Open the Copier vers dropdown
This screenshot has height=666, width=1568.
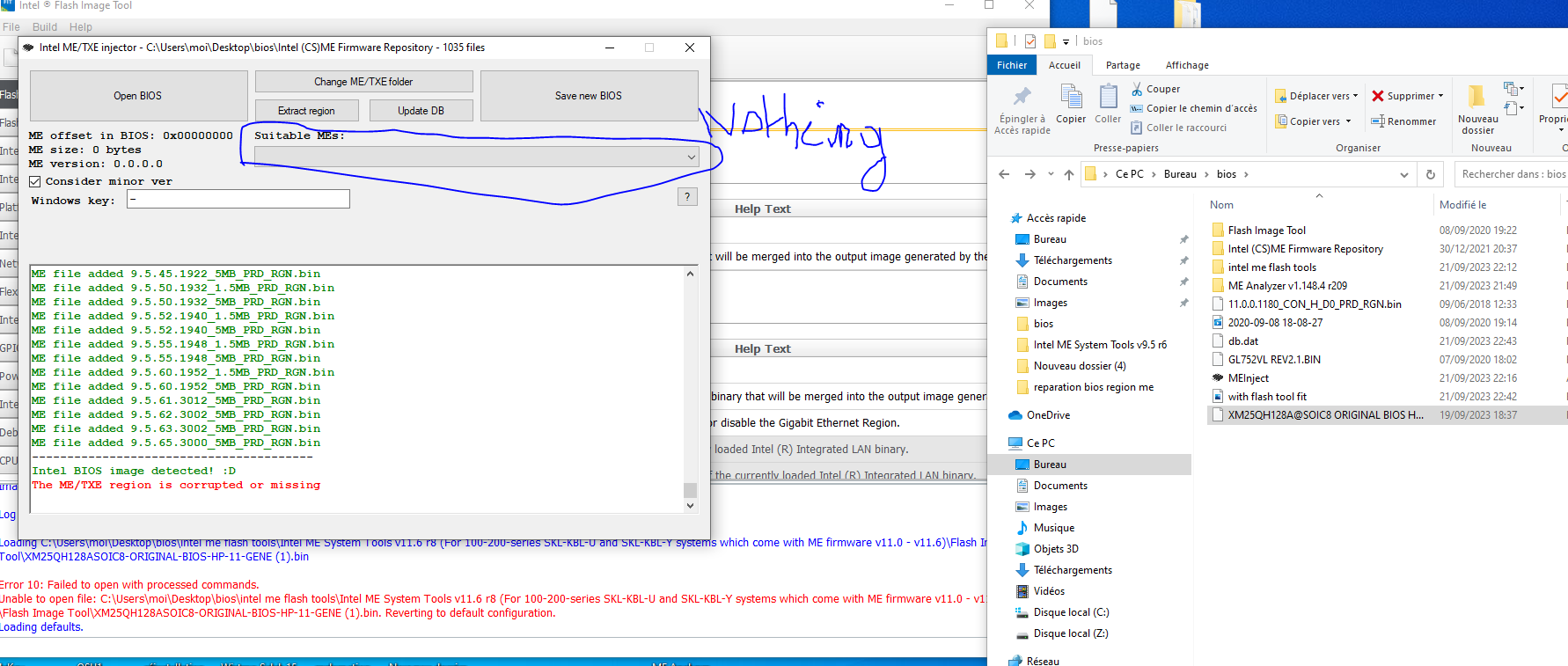1315,121
